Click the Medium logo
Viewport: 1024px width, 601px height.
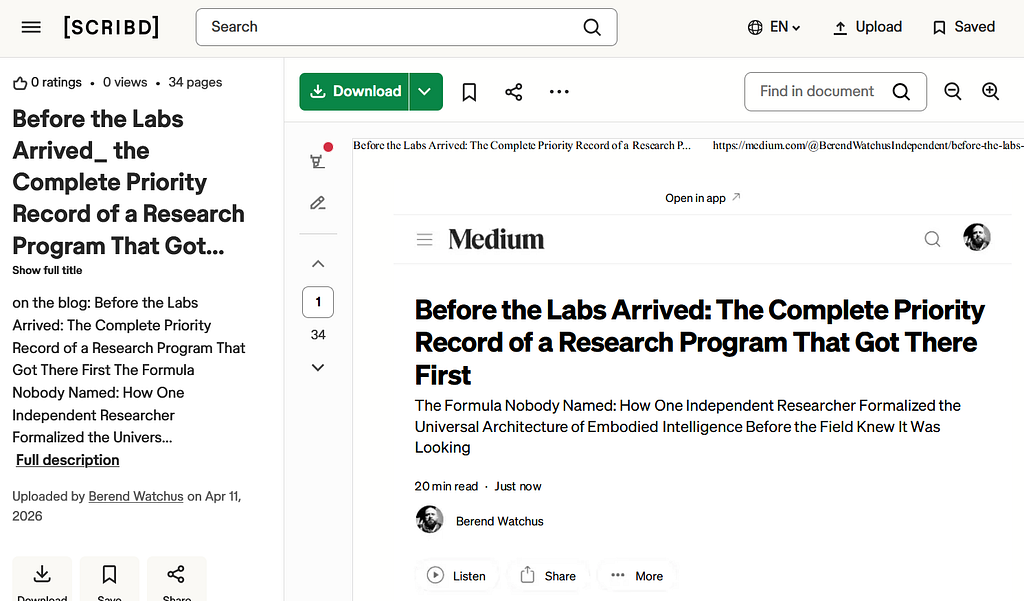tap(496, 239)
